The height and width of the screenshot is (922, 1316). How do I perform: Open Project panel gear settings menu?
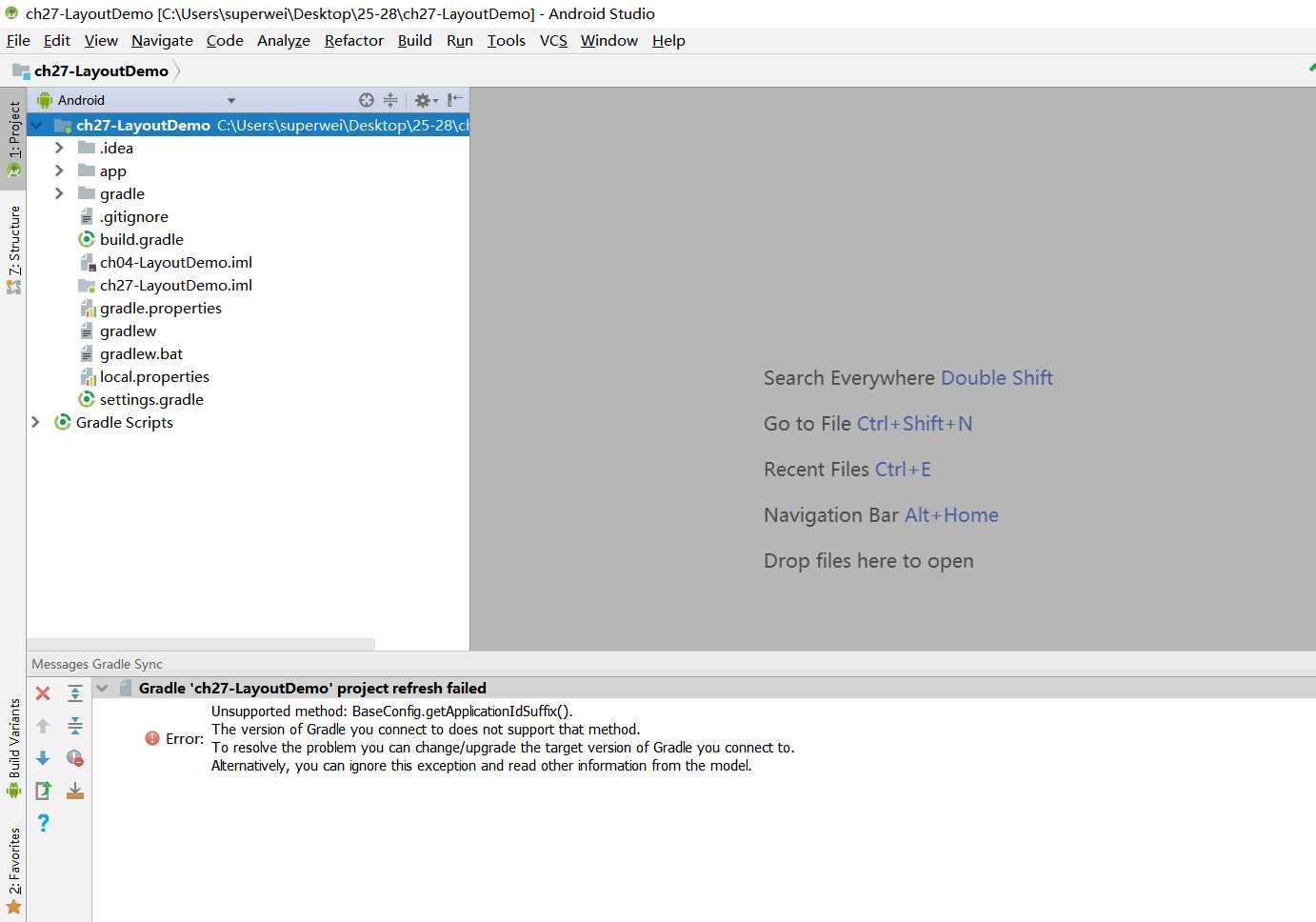[426, 100]
